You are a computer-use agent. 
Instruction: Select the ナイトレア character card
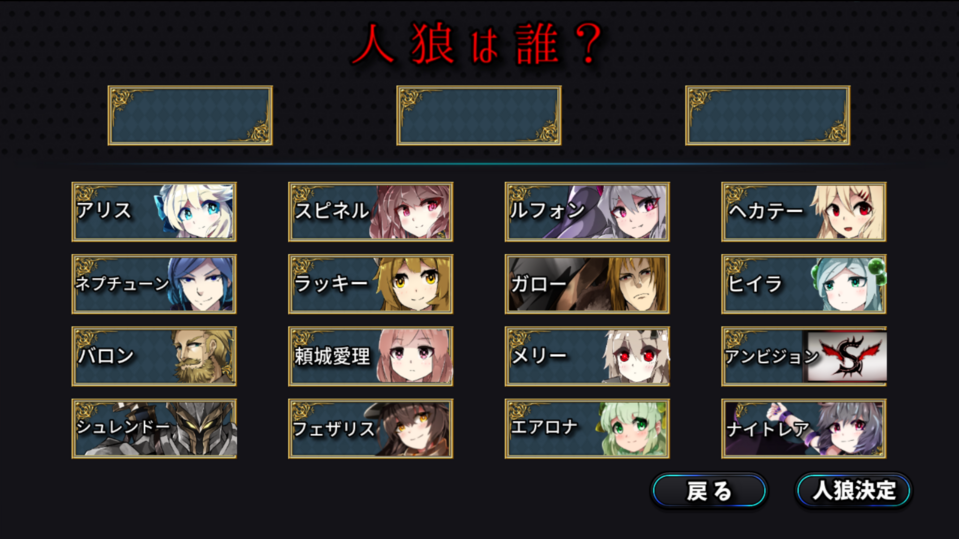[804, 428]
